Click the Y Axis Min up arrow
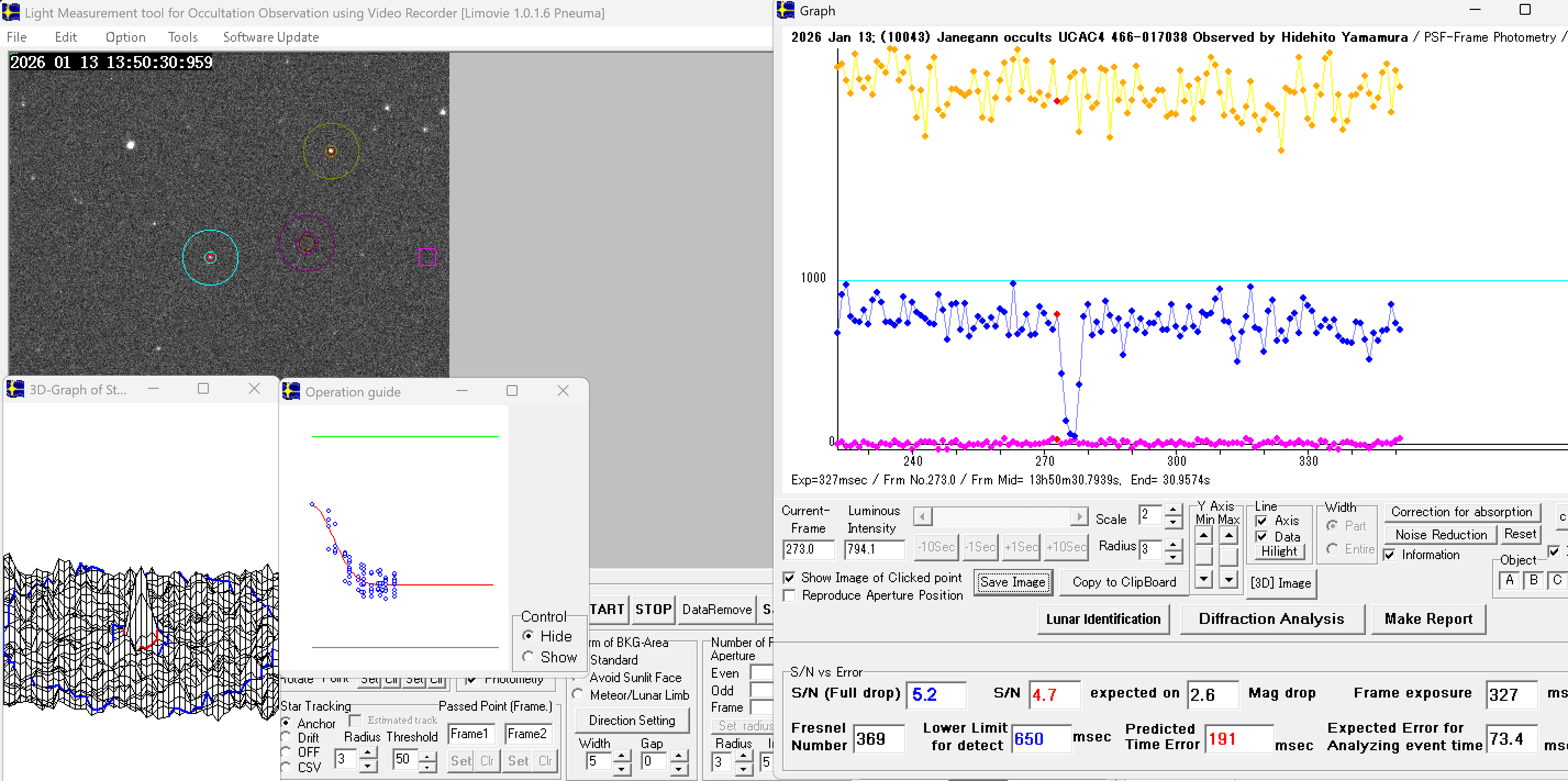The height and width of the screenshot is (781, 1568). (1203, 535)
